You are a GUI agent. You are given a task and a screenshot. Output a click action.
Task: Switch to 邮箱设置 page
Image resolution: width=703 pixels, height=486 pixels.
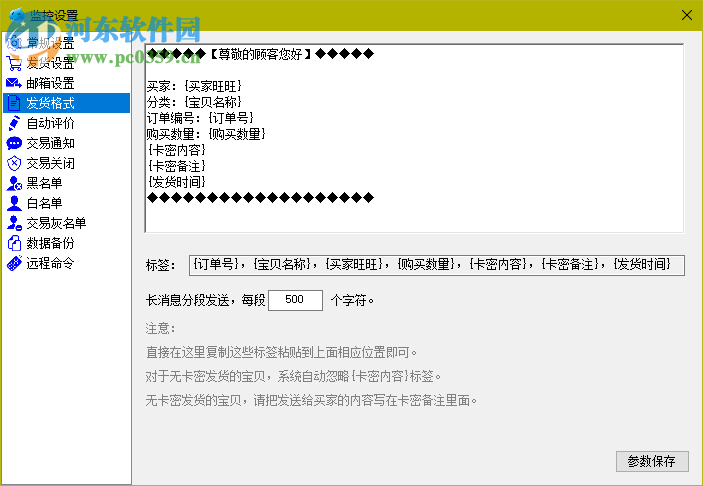pyautogui.click(x=66, y=83)
